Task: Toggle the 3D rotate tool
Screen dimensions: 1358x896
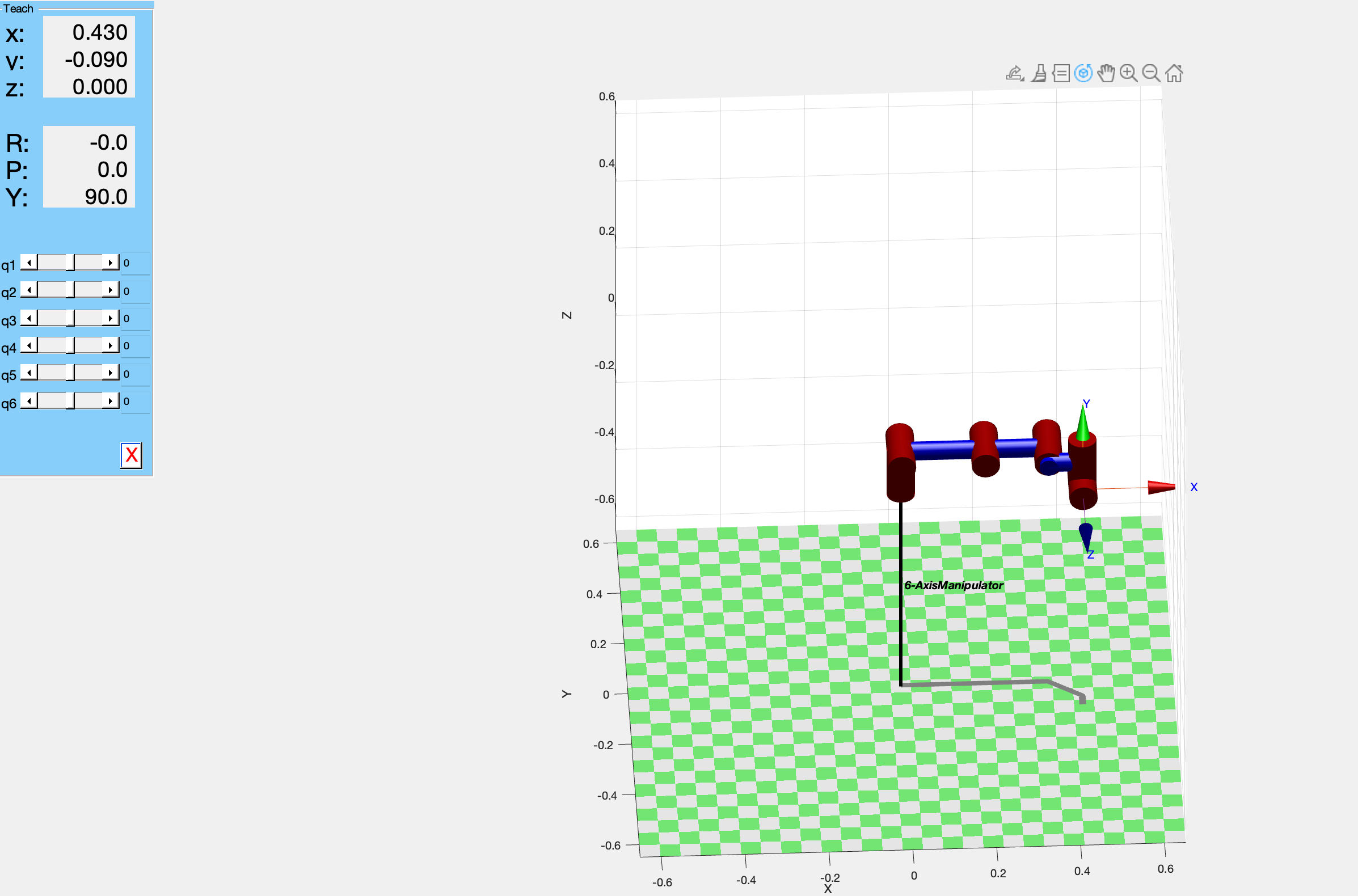Action: coord(1083,73)
